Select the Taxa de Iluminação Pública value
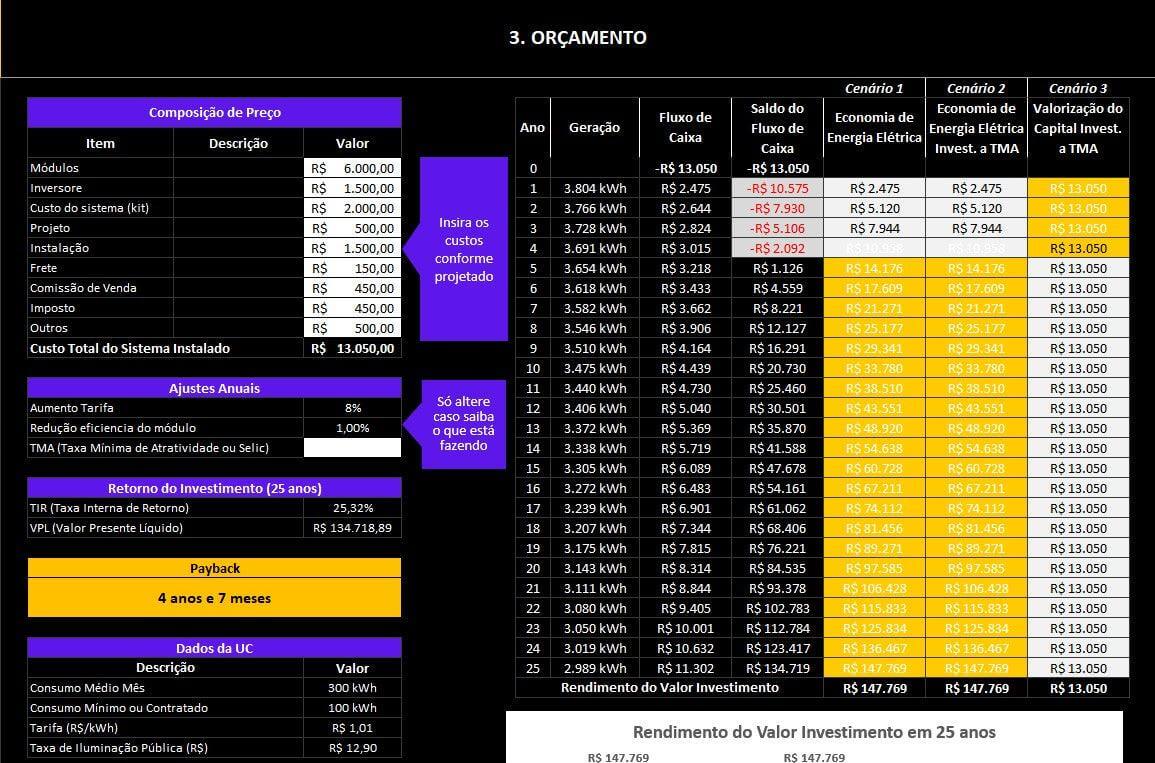 pos(352,748)
